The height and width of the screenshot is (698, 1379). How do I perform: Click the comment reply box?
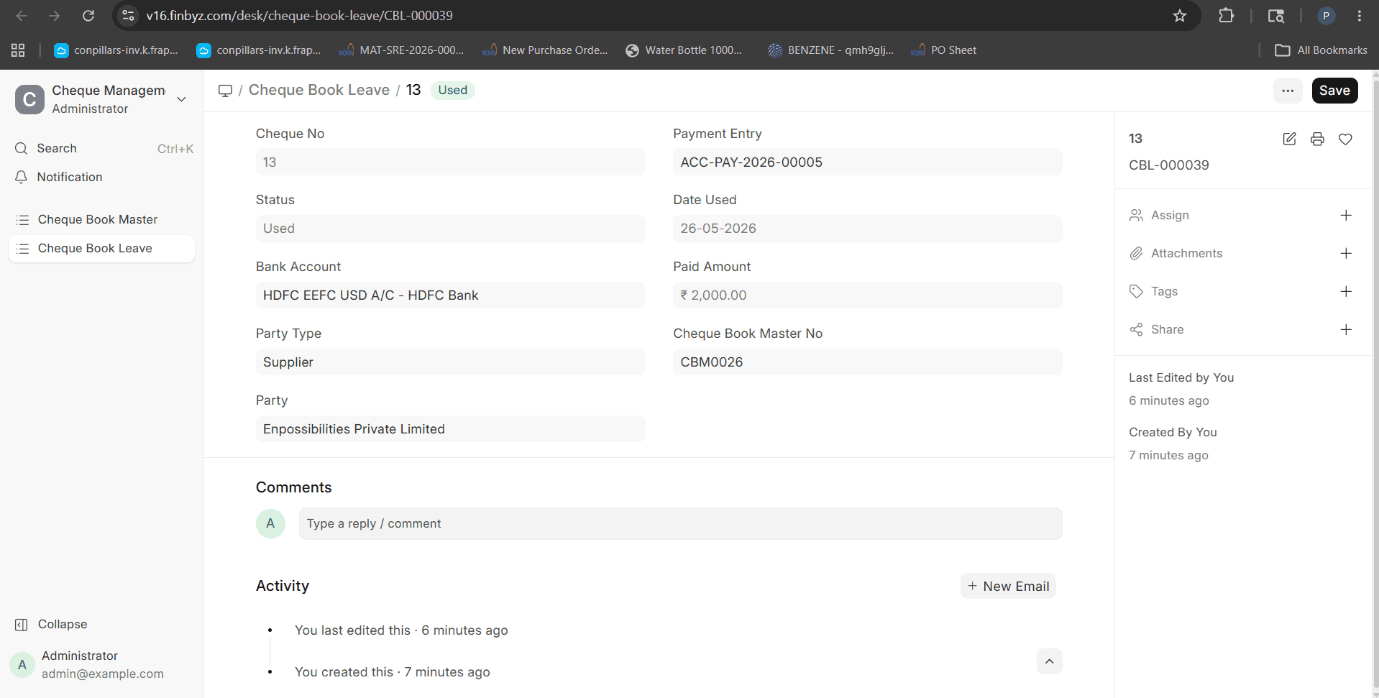click(681, 524)
